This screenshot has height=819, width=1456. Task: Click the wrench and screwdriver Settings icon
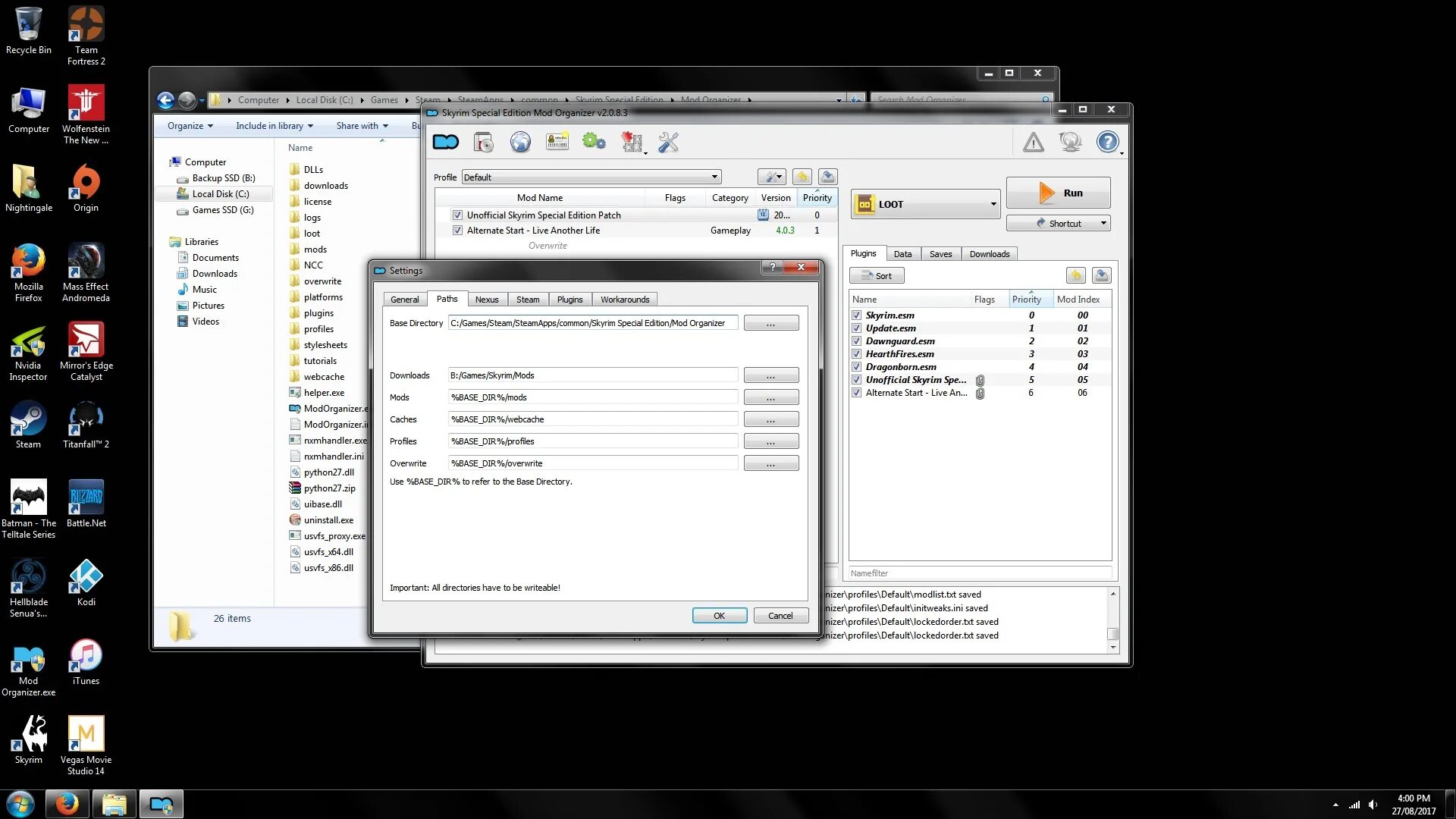(x=668, y=142)
